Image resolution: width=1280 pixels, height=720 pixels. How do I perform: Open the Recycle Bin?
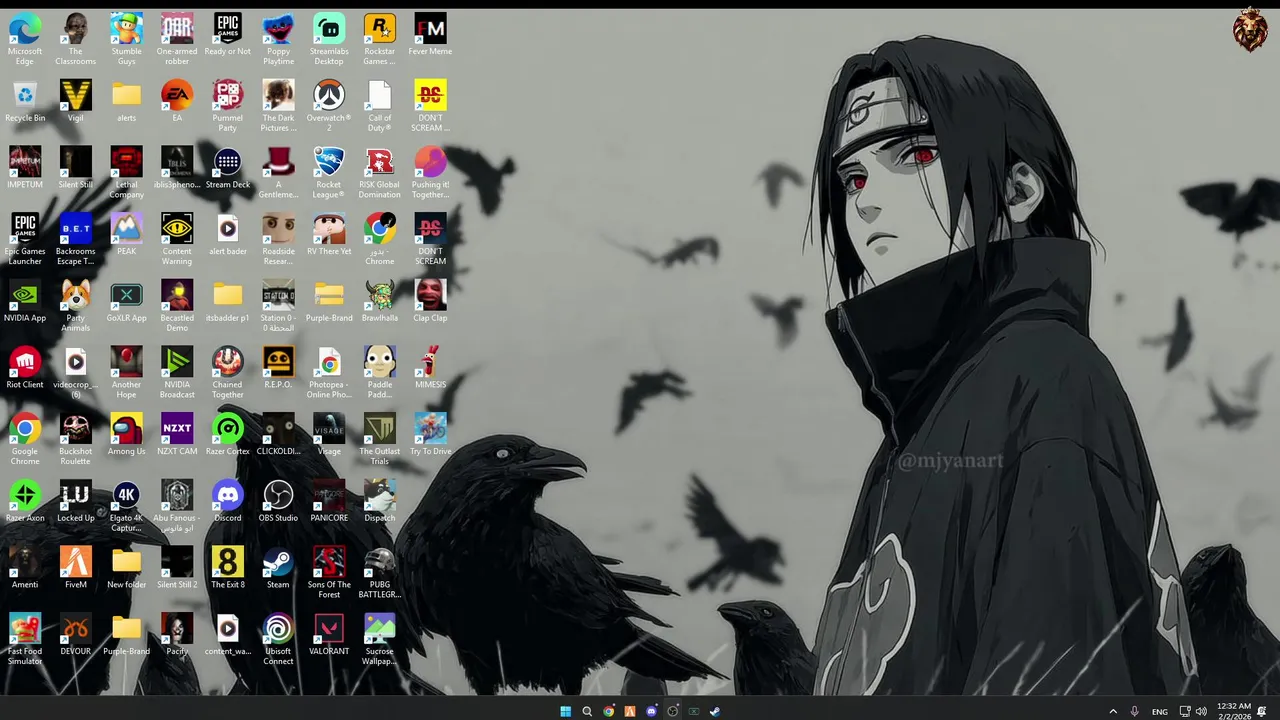(25, 102)
